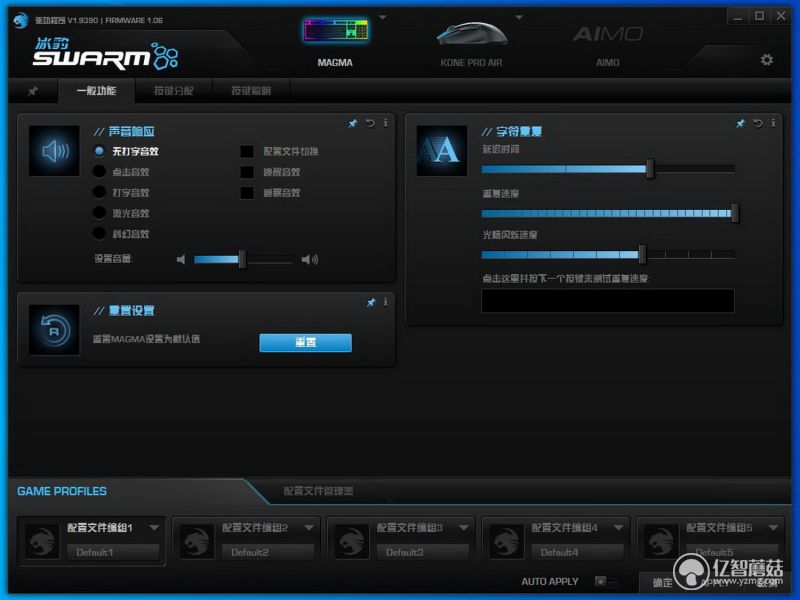This screenshot has height=600, width=800.
Task: Click the black repeat-rate test input box
Action: pos(608,301)
